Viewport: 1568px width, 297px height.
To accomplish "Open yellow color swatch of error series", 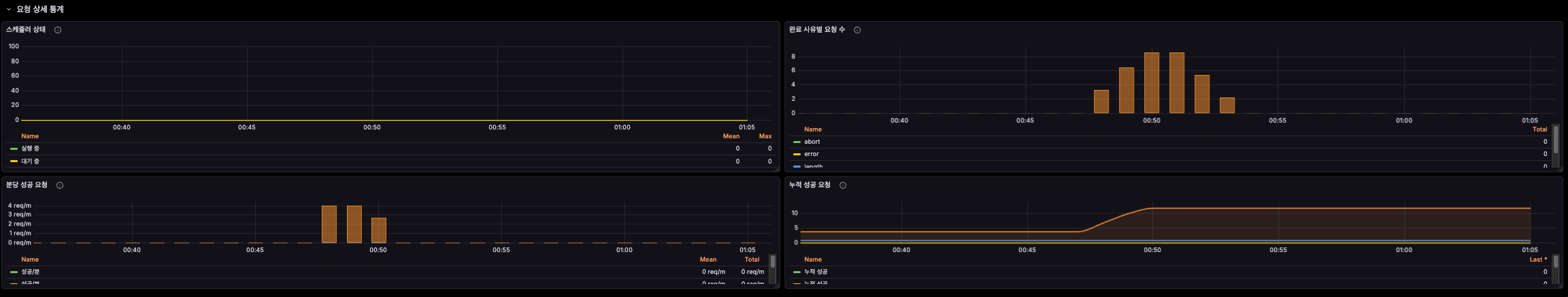I will pyautogui.click(x=797, y=155).
